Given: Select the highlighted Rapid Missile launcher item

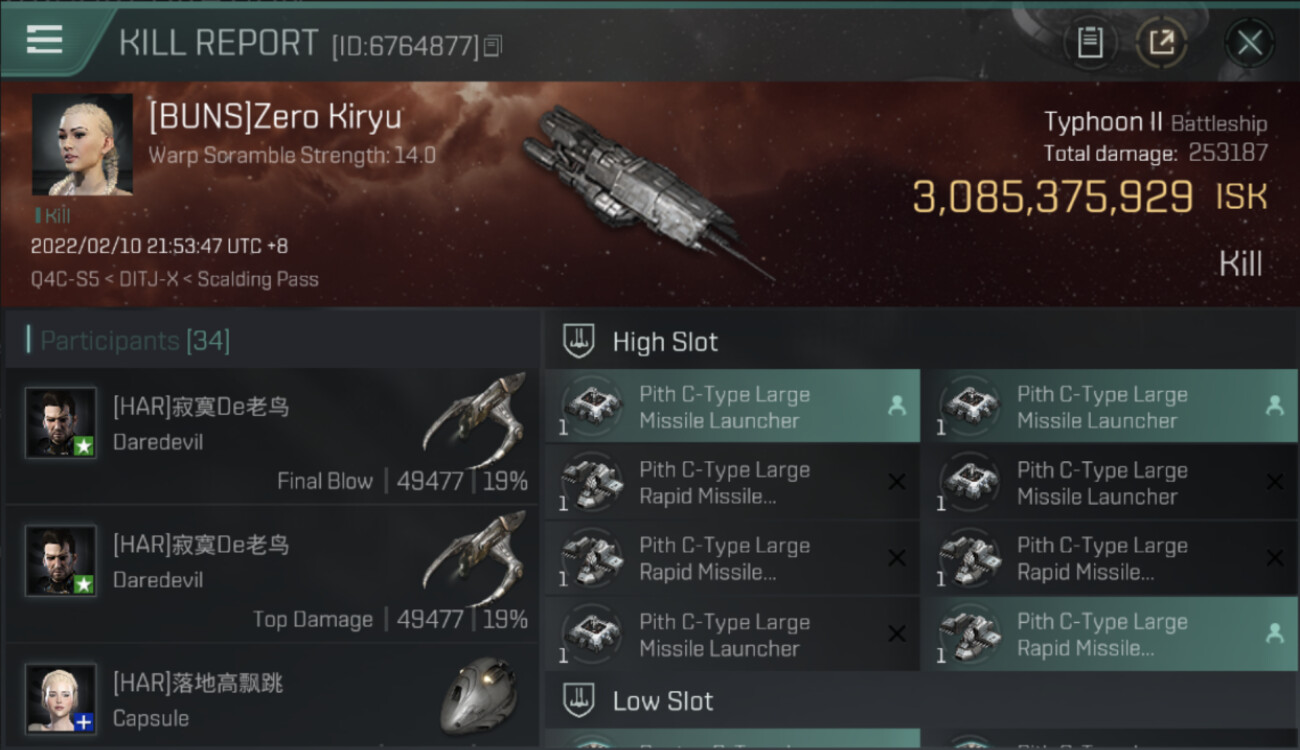Looking at the screenshot, I should (1108, 635).
